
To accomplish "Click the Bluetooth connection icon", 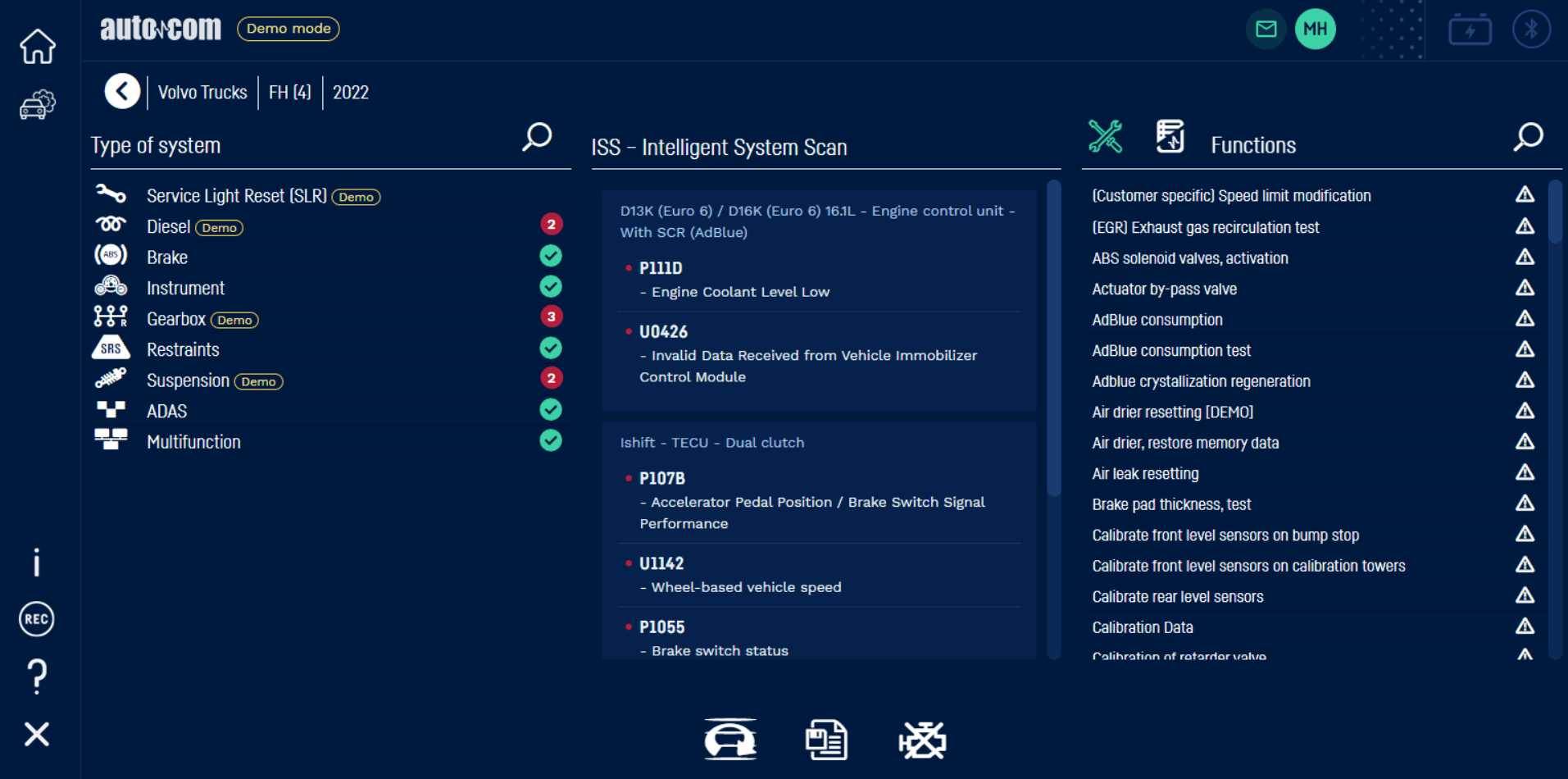I will [1530, 30].
